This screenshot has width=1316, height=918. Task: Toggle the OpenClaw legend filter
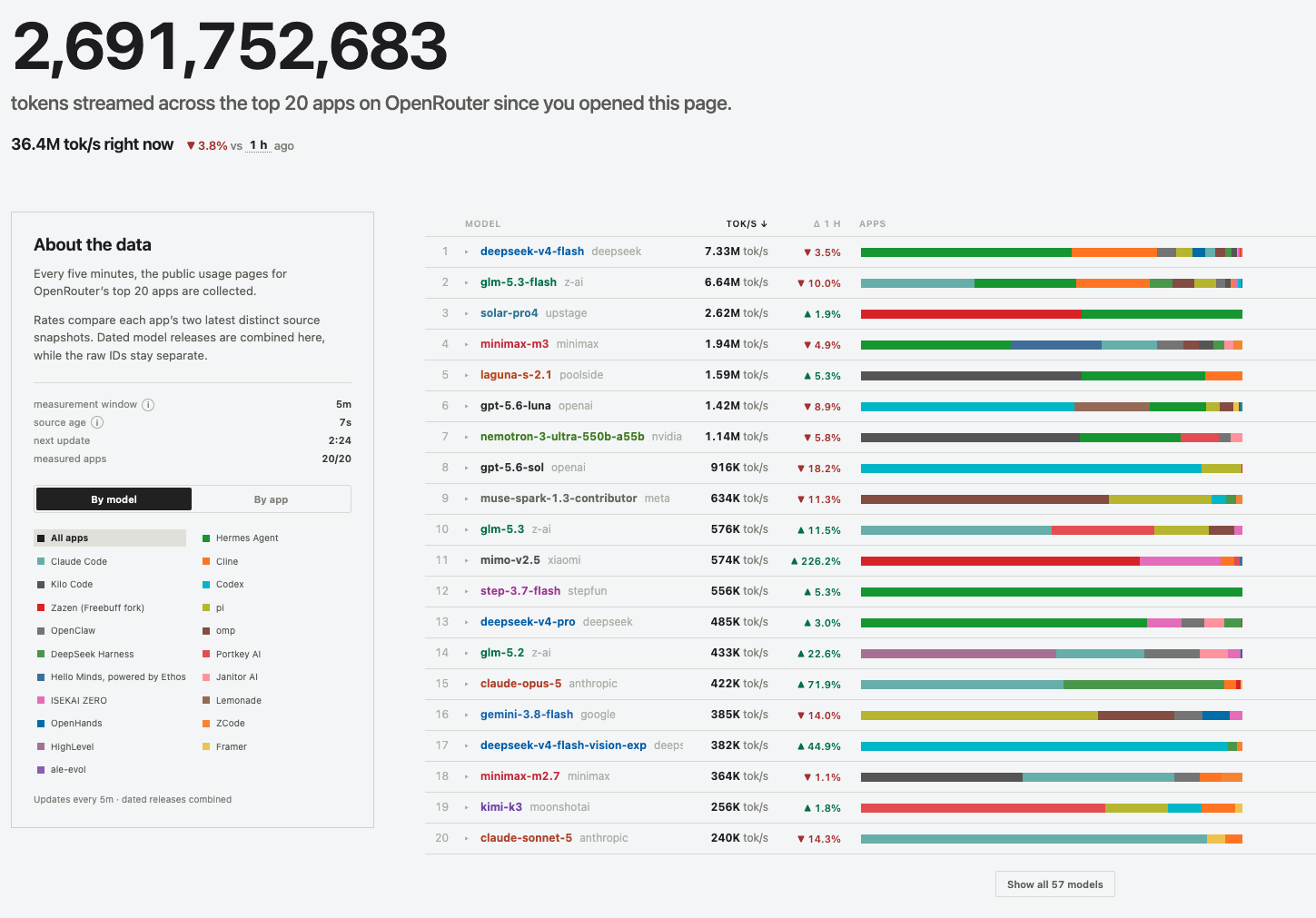[x=65, y=631]
